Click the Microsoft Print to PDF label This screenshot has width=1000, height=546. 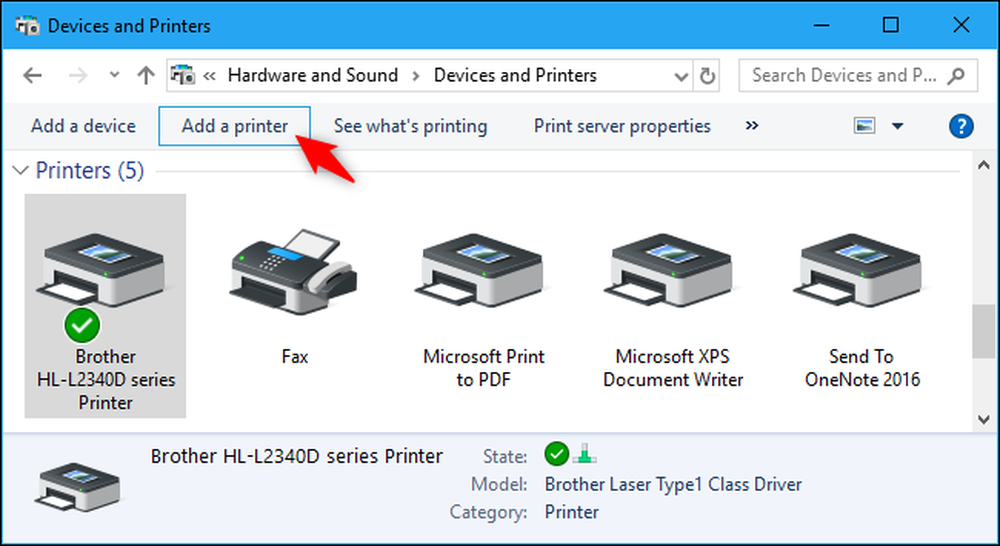pyautogui.click(x=483, y=368)
